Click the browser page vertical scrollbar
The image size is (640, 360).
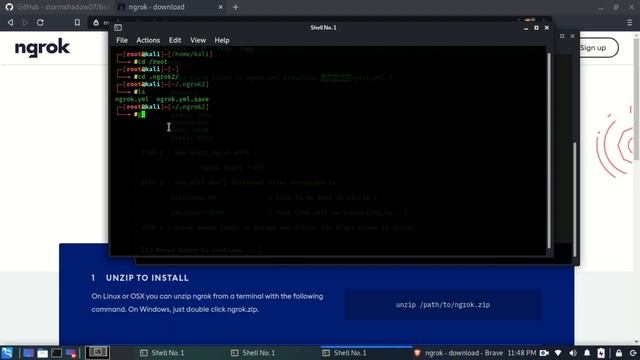pyautogui.click(x=636, y=98)
